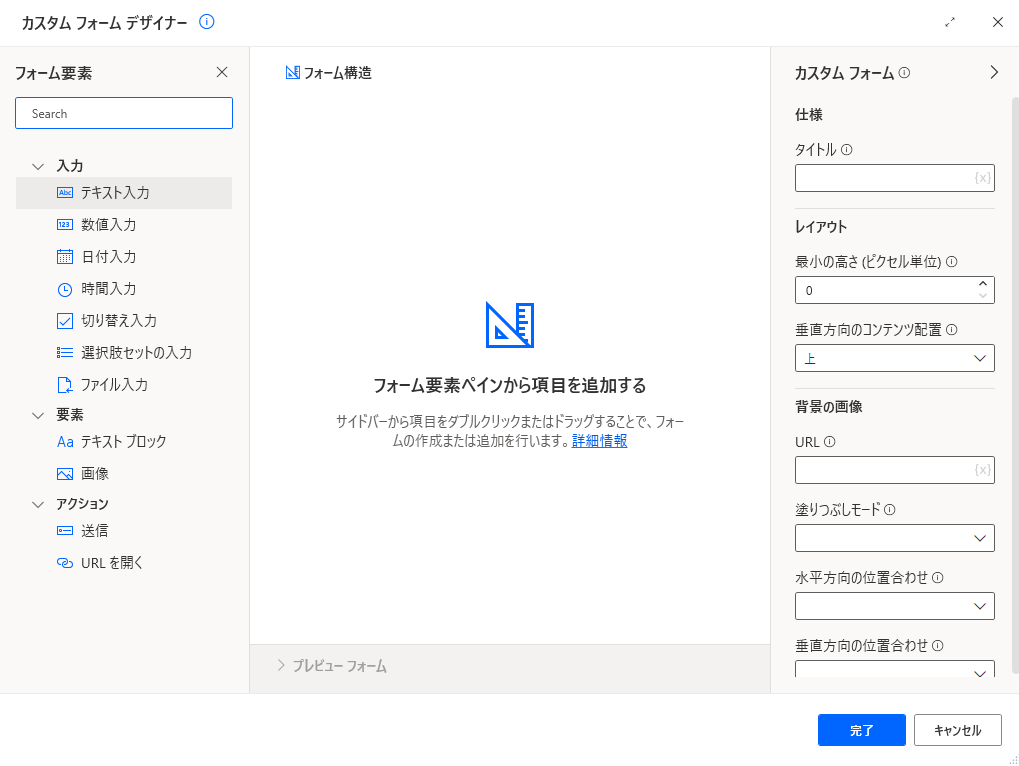Open the 垂直方向の位置合わせ dropdown

[x=894, y=669]
